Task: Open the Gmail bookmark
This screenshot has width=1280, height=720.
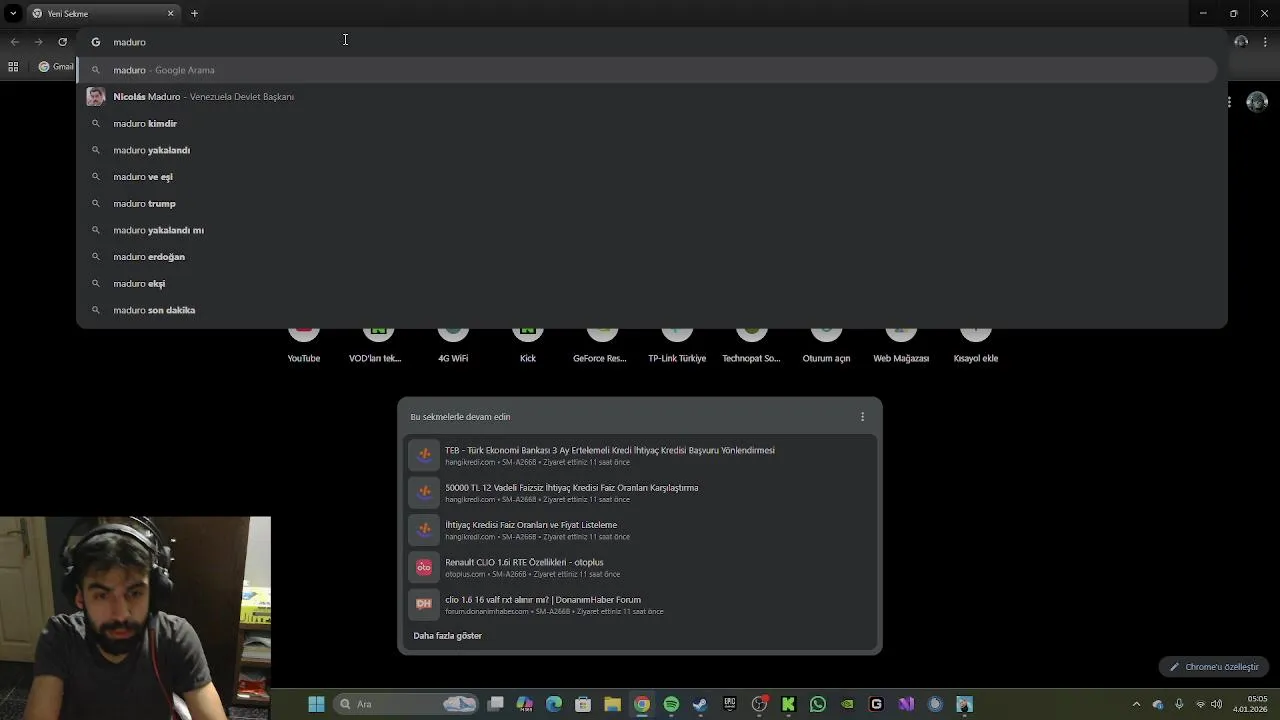Action: point(55,67)
